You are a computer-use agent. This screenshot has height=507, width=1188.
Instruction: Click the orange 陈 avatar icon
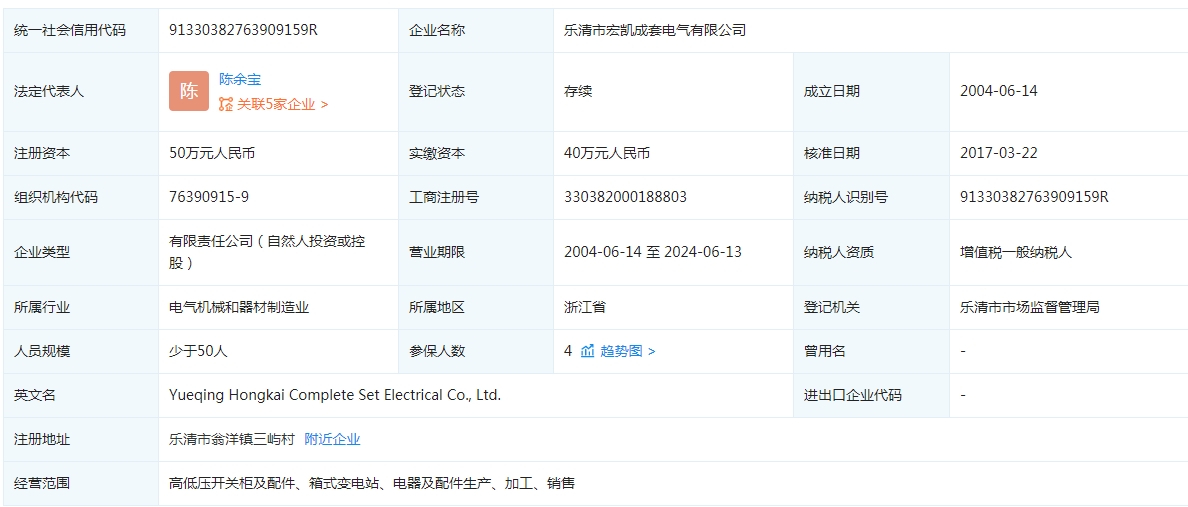[x=189, y=91]
